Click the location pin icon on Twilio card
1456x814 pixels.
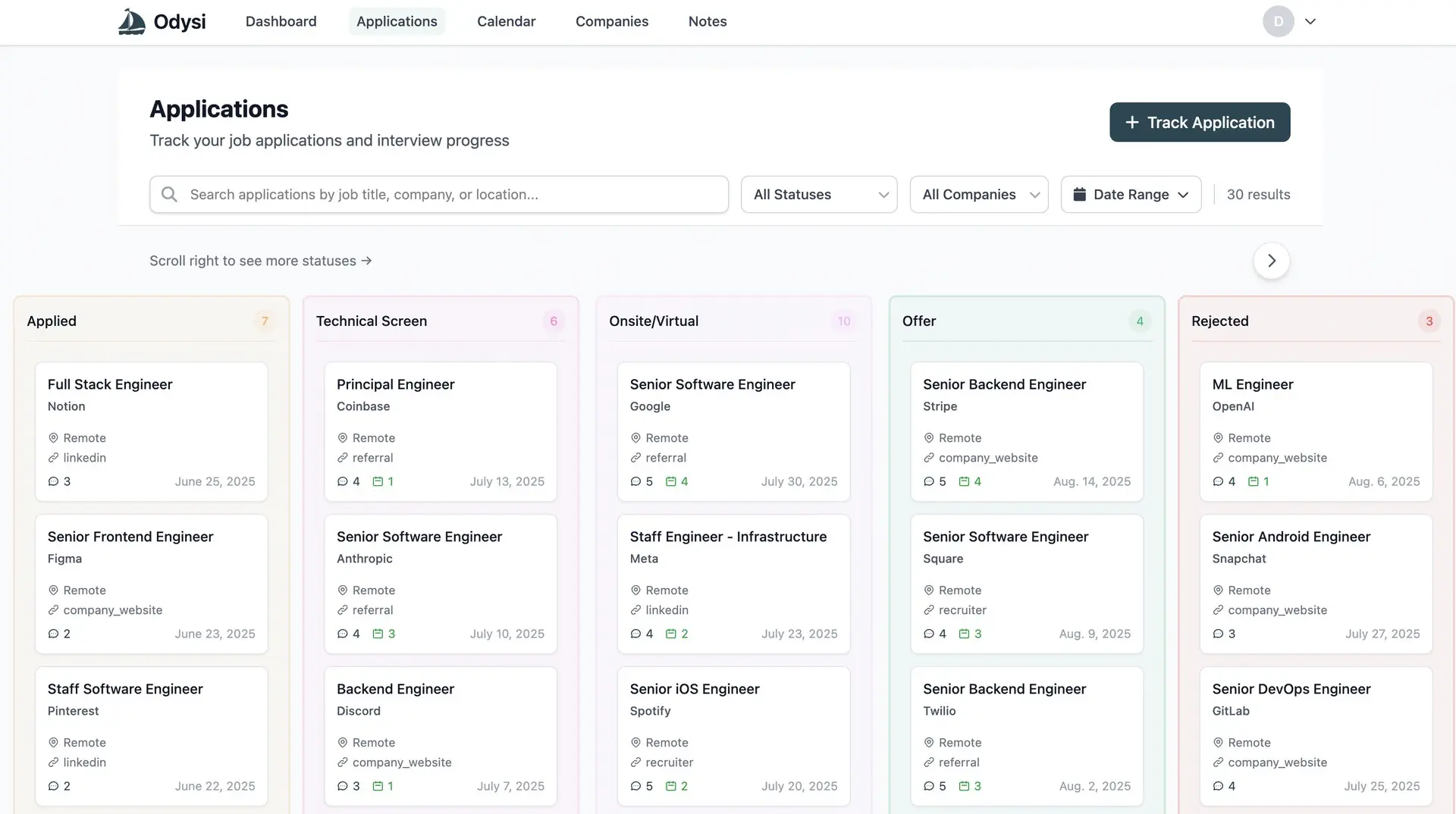(929, 743)
